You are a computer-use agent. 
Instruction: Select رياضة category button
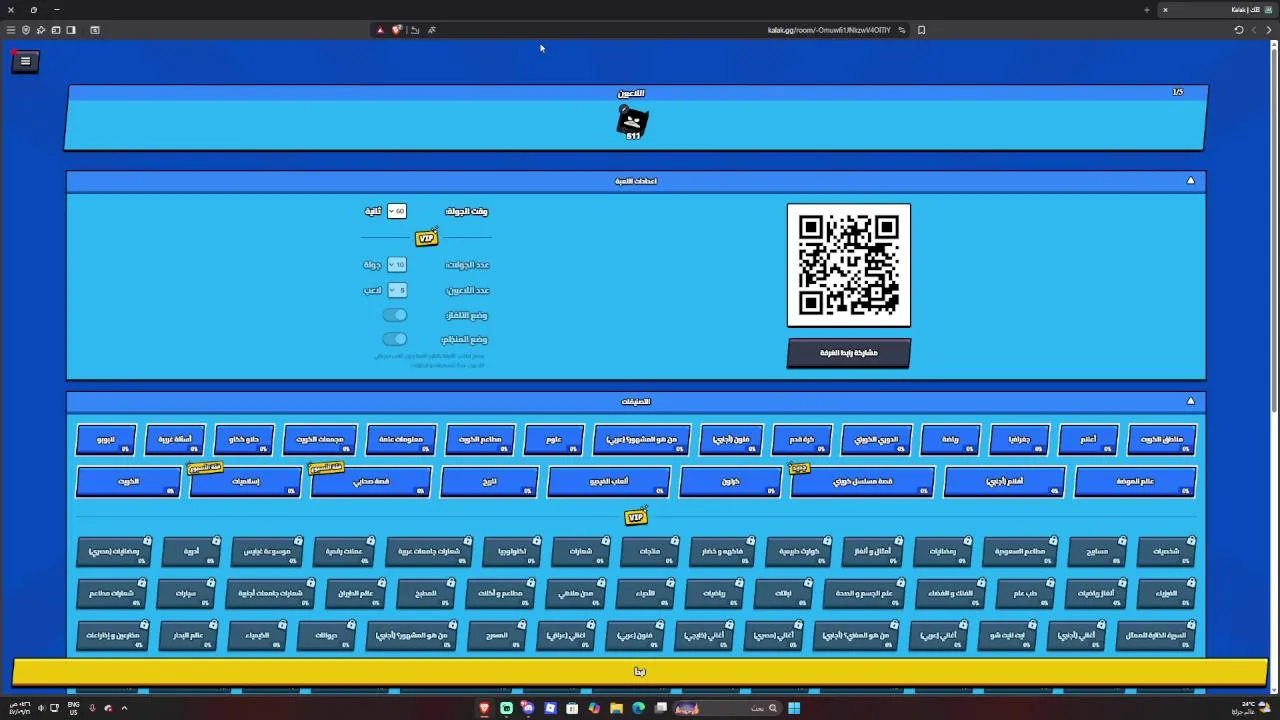951,440
